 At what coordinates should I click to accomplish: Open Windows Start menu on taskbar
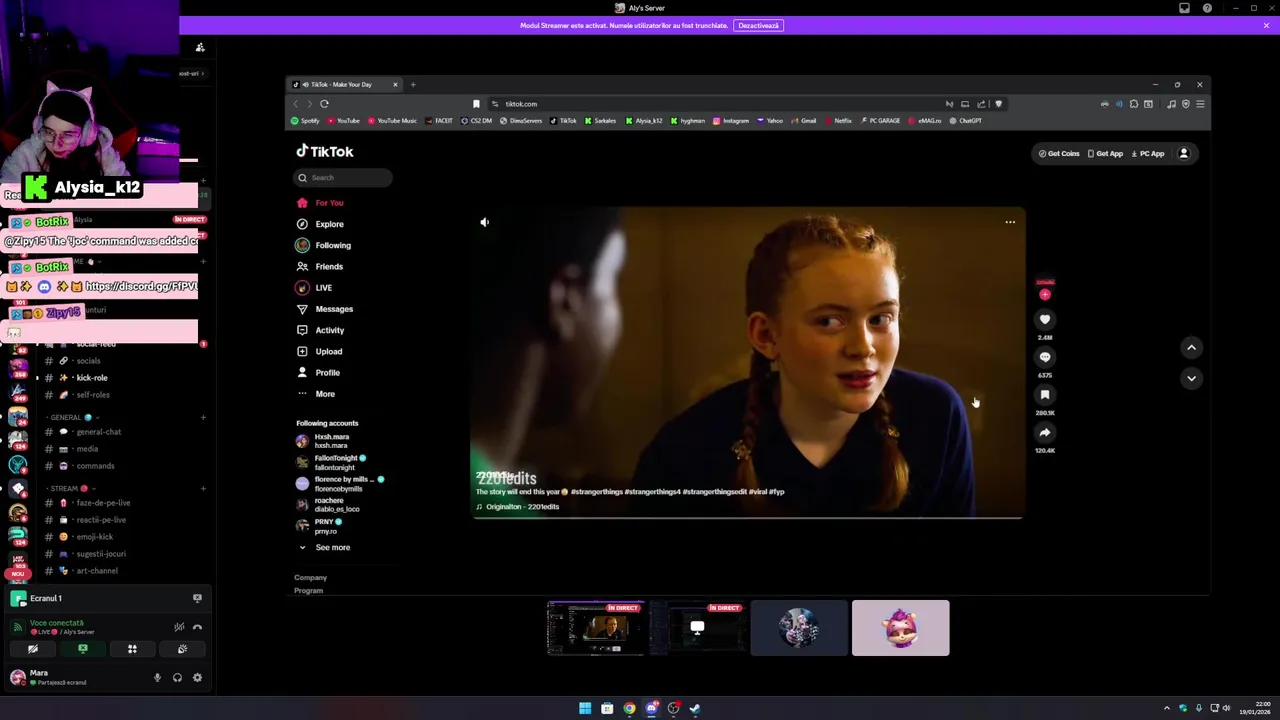(x=585, y=708)
